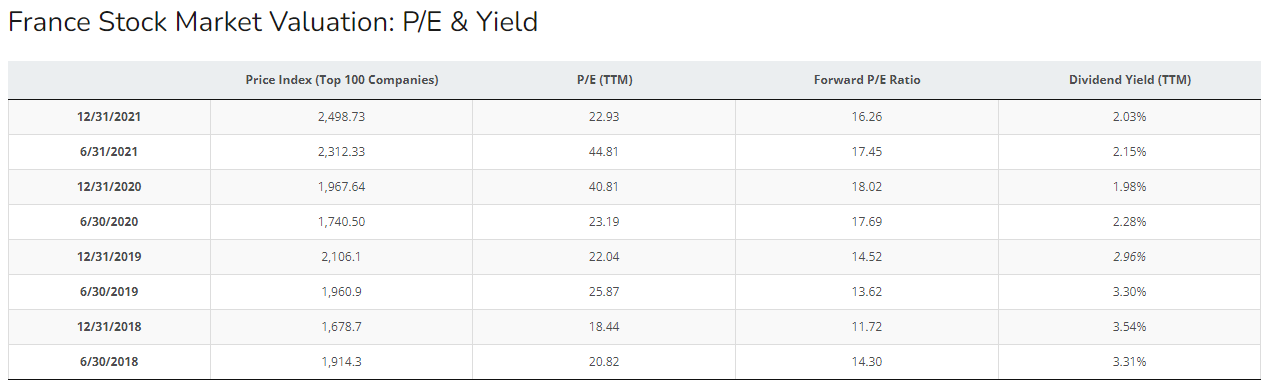Image resolution: width=1263 pixels, height=384 pixels.
Task: Select the 12/31/2021 row date
Action: [109, 117]
